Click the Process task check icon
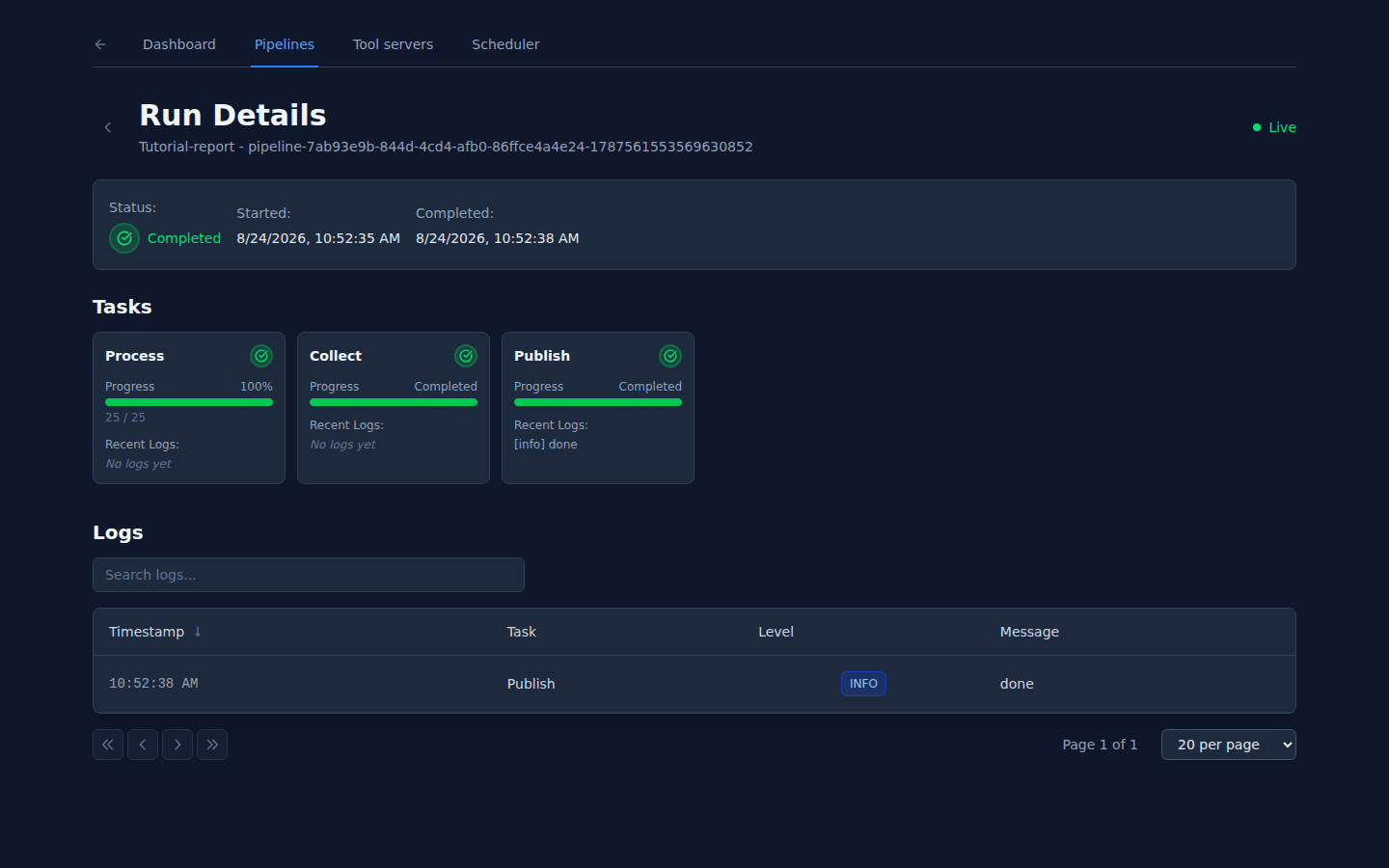Image resolution: width=1389 pixels, height=868 pixels. (x=261, y=356)
